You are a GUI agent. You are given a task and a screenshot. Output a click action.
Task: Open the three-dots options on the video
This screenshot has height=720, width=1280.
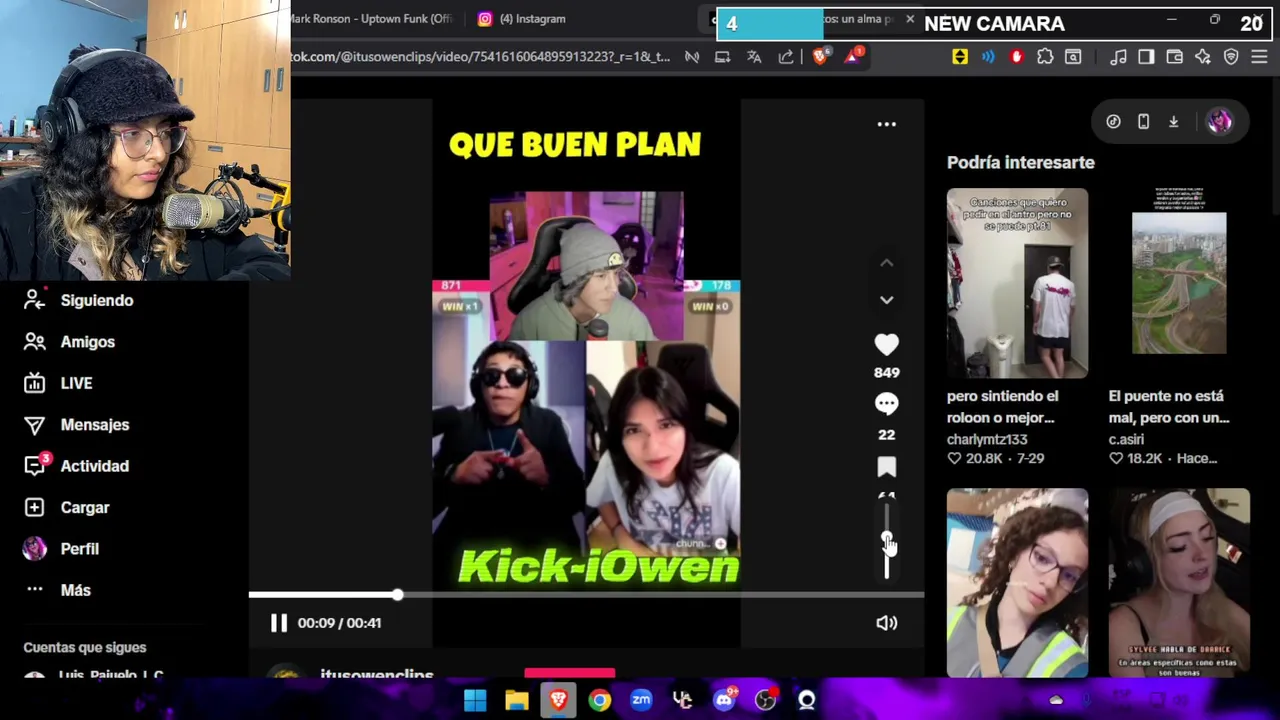886,124
